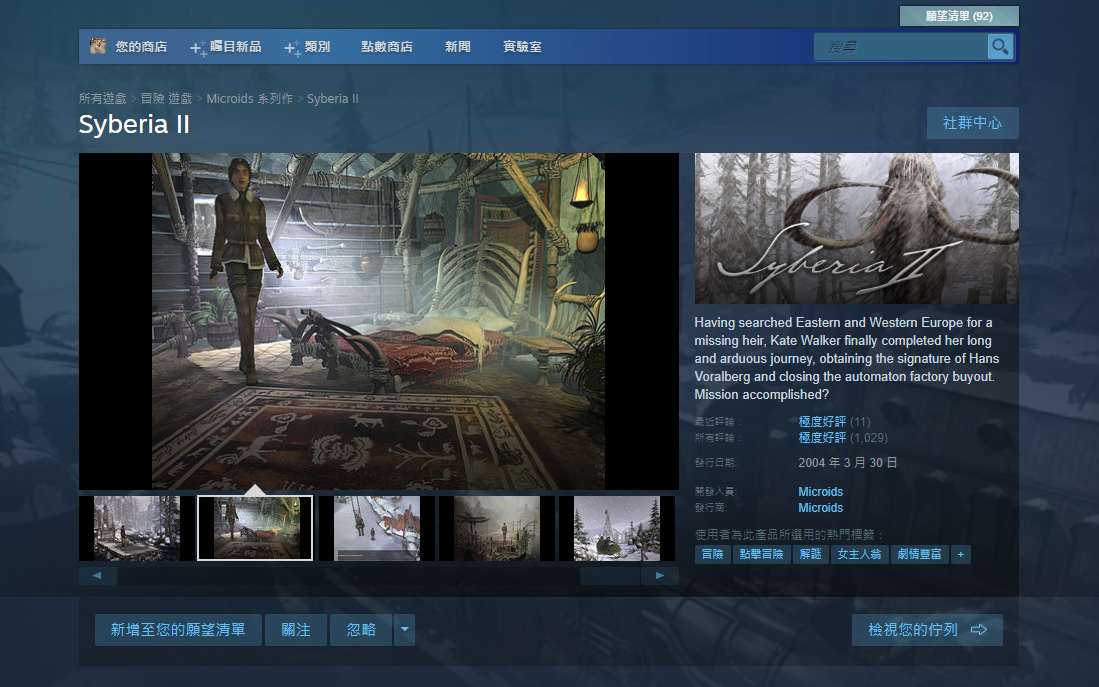Open 您的商店 avatar menu
Screen dimensions: 1099x687
(97, 46)
